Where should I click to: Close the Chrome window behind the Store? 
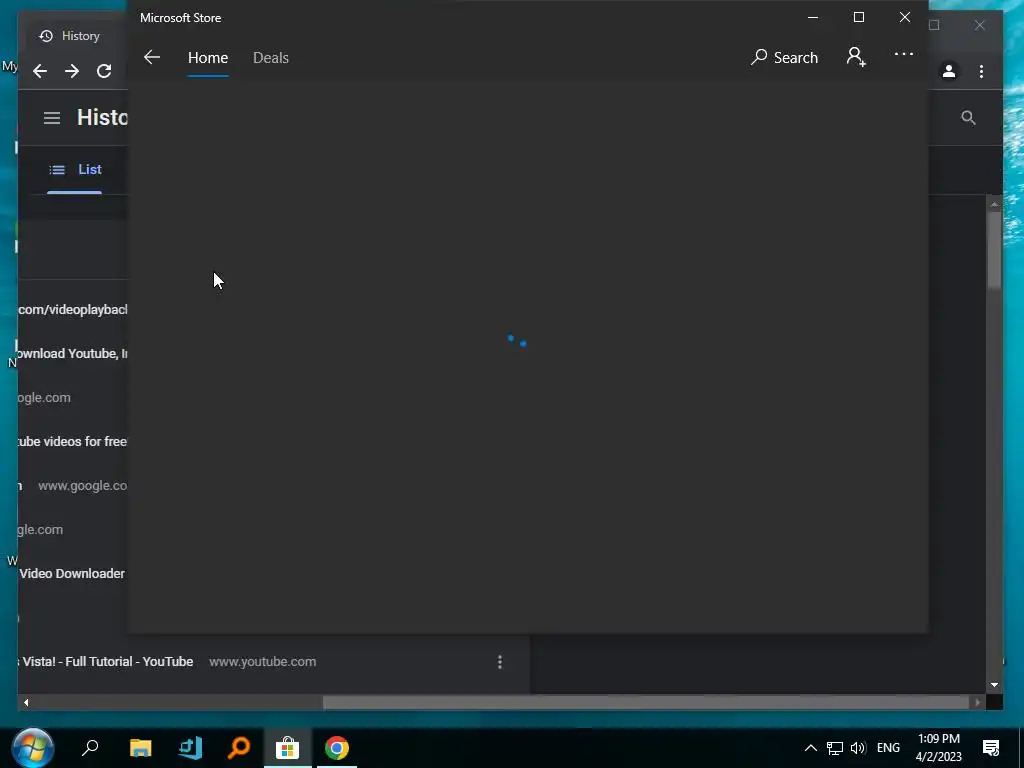pos(980,25)
